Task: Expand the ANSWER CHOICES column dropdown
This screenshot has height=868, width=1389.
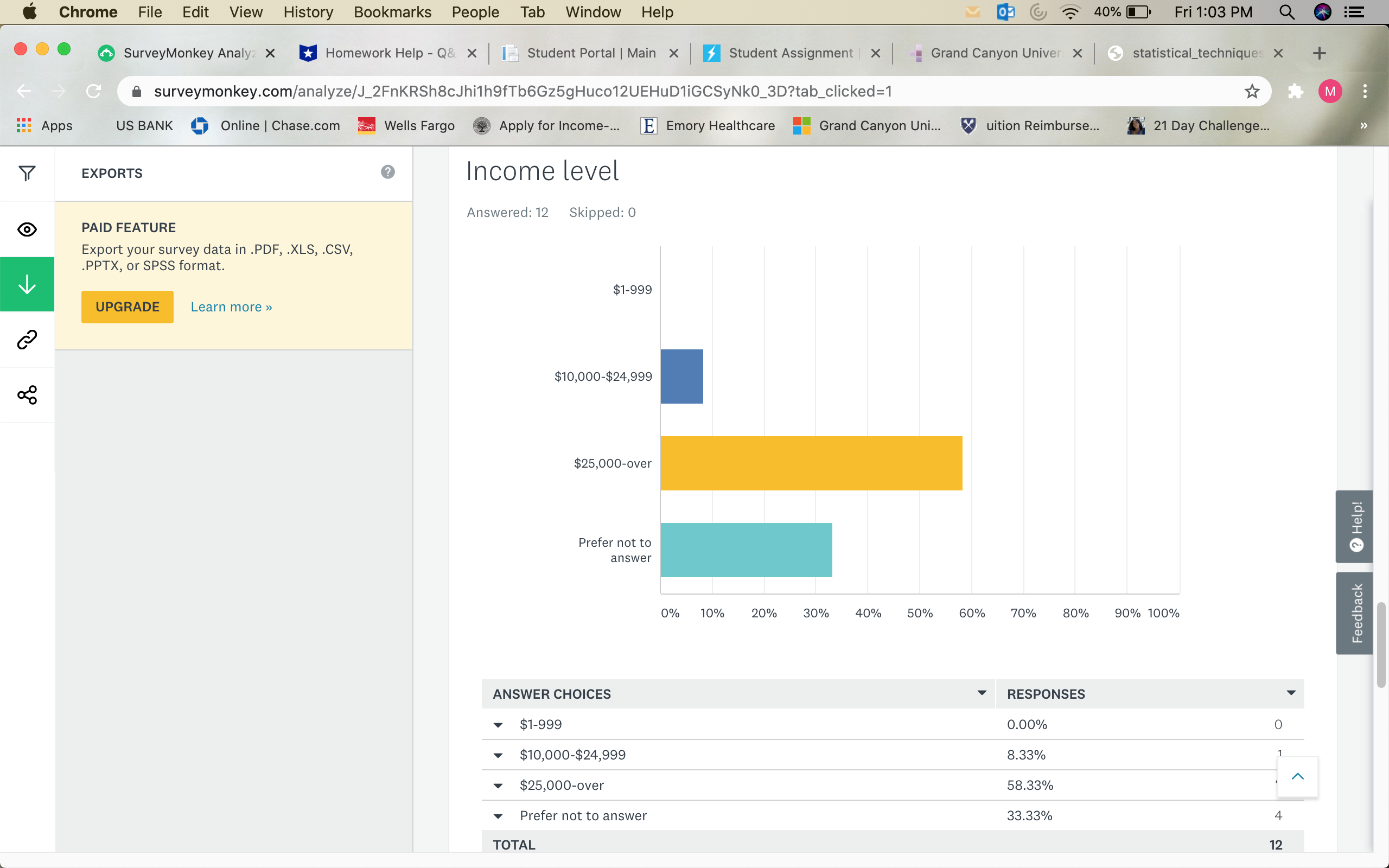Action: (x=982, y=693)
